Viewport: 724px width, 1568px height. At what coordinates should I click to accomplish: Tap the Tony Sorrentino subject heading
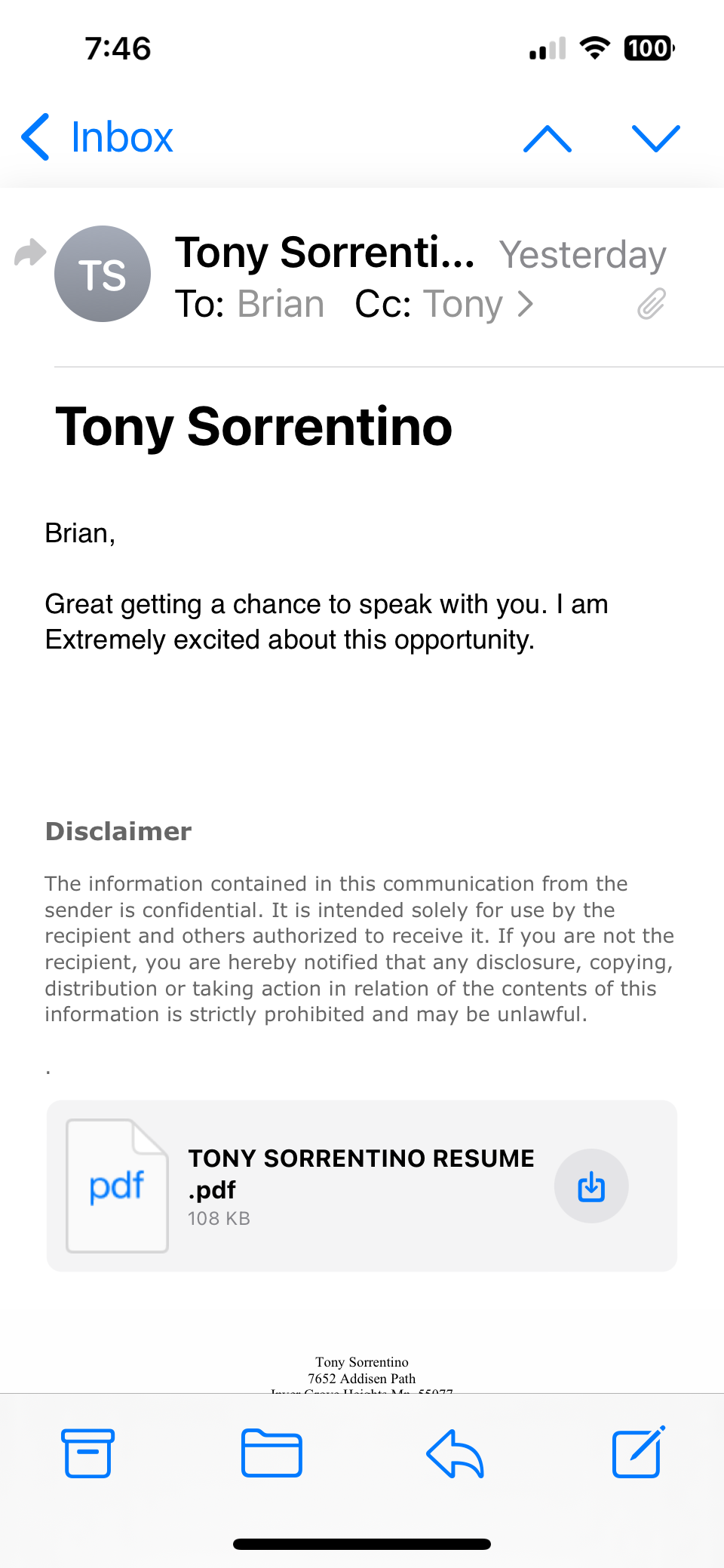tap(254, 427)
